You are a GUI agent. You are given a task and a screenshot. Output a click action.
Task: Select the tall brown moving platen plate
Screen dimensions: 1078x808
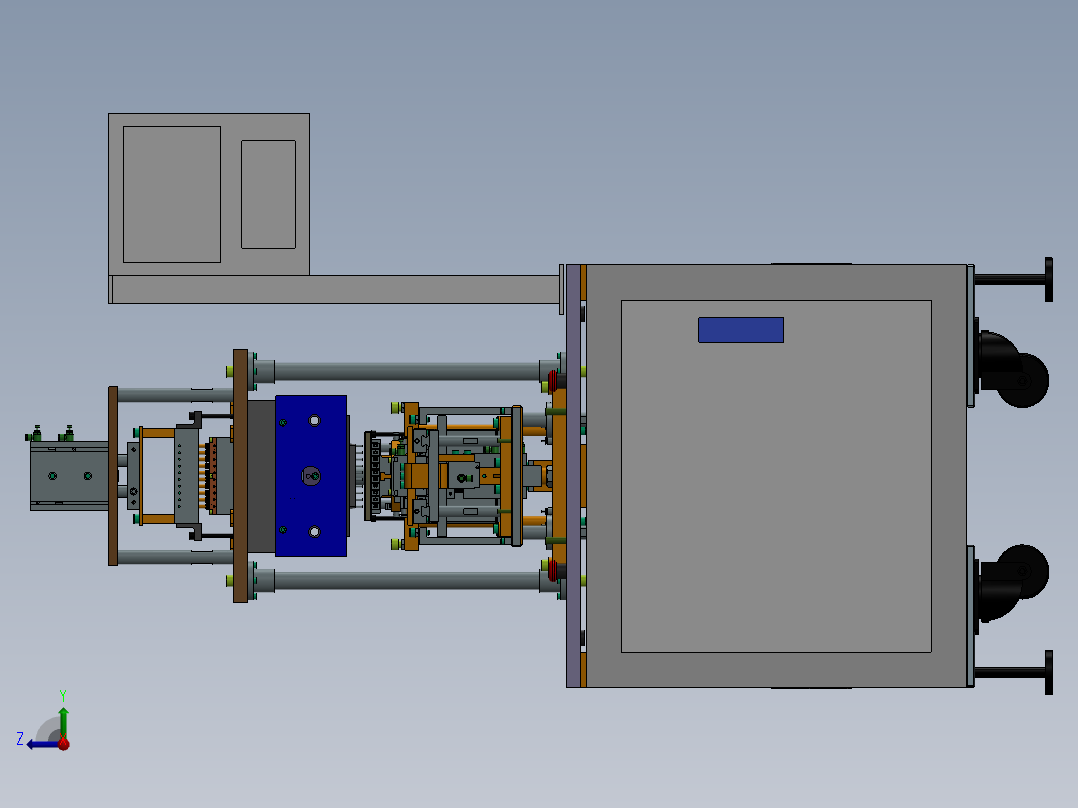(240, 475)
